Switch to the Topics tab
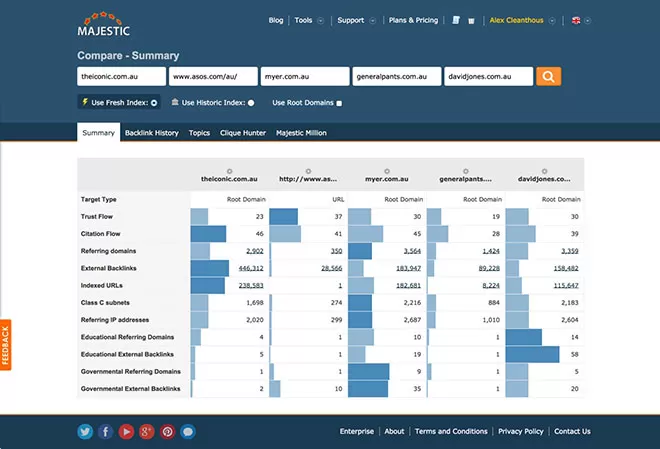Viewport: 660px width, 449px height. click(x=199, y=133)
